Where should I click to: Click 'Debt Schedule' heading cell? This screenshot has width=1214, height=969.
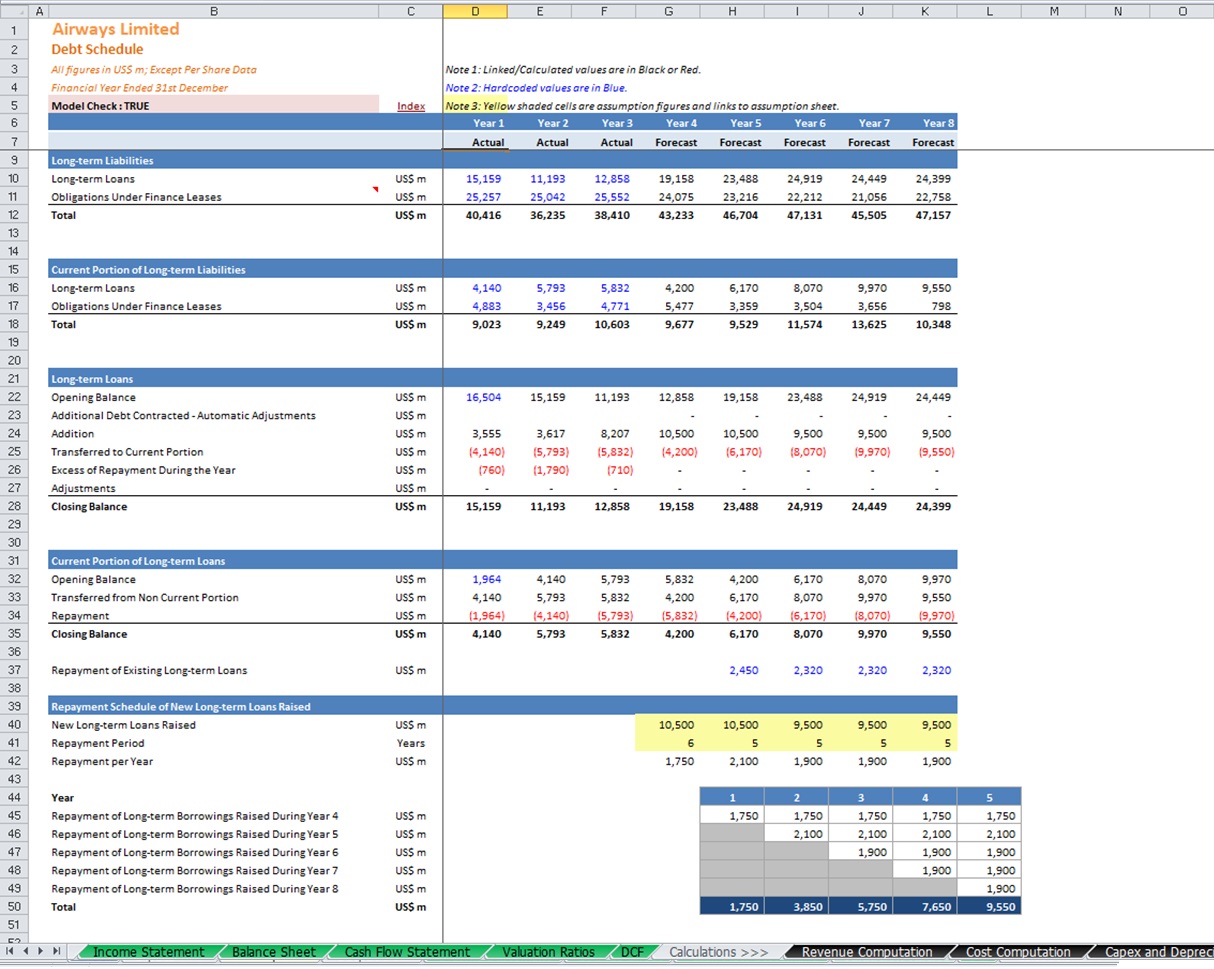click(x=97, y=49)
